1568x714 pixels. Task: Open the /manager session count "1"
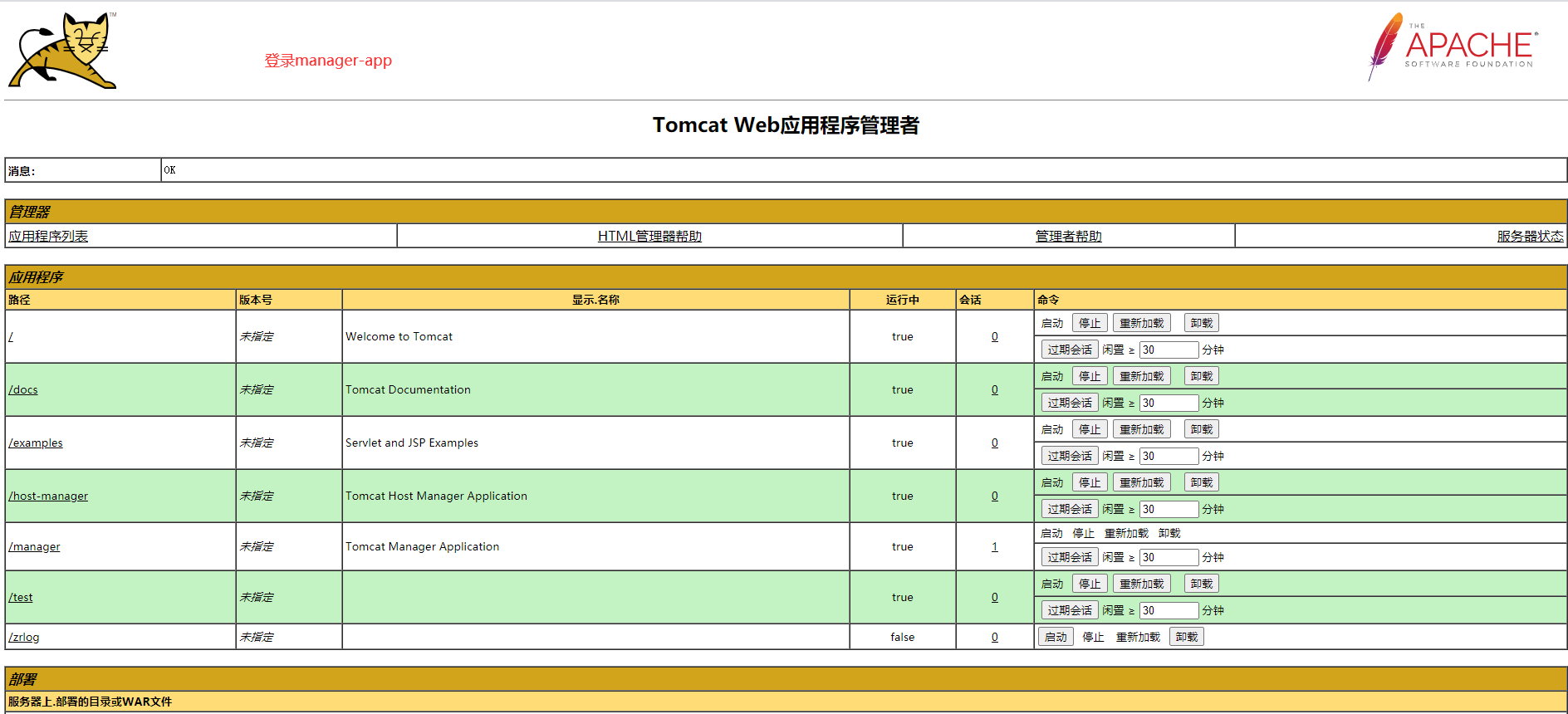(x=994, y=546)
